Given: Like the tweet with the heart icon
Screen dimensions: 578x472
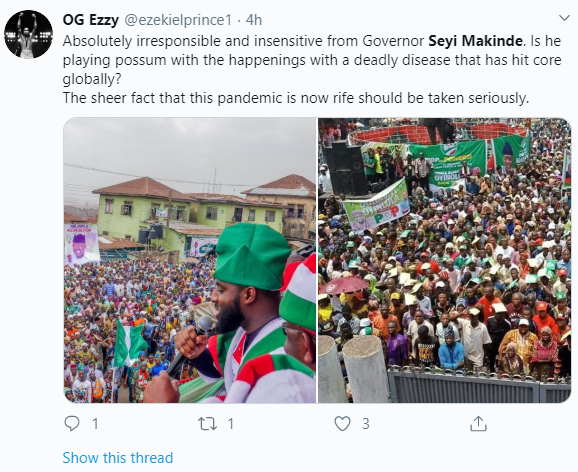Looking at the screenshot, I should [x=342, y=424].
